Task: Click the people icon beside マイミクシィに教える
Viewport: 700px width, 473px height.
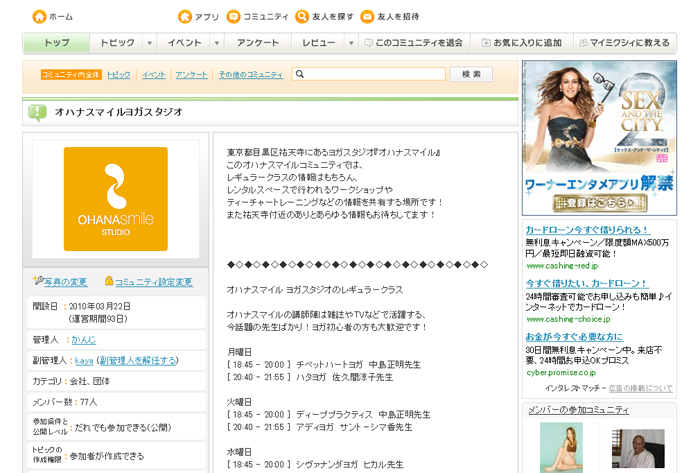Action: click(x=583, y=43)
